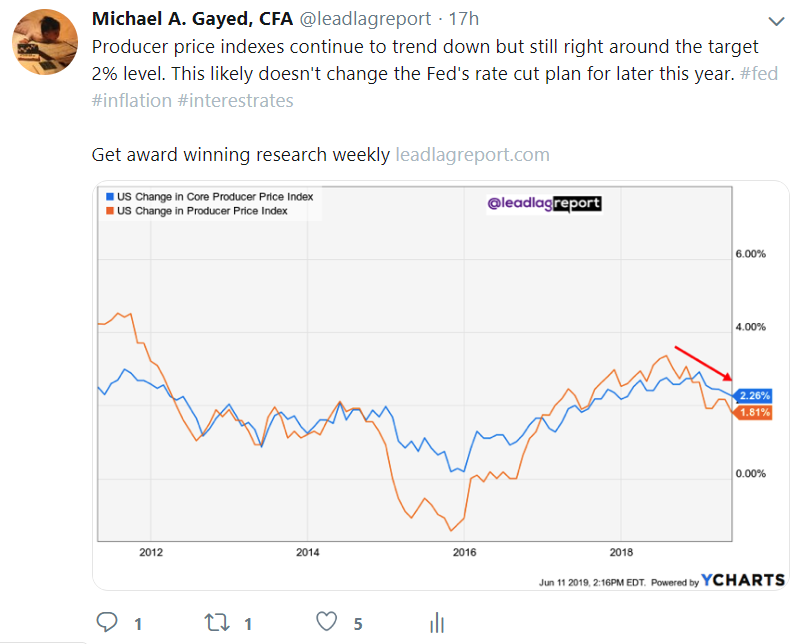Click the reply speech bubble icon
This screenshot has width=801, height=644.
(107, 622)
